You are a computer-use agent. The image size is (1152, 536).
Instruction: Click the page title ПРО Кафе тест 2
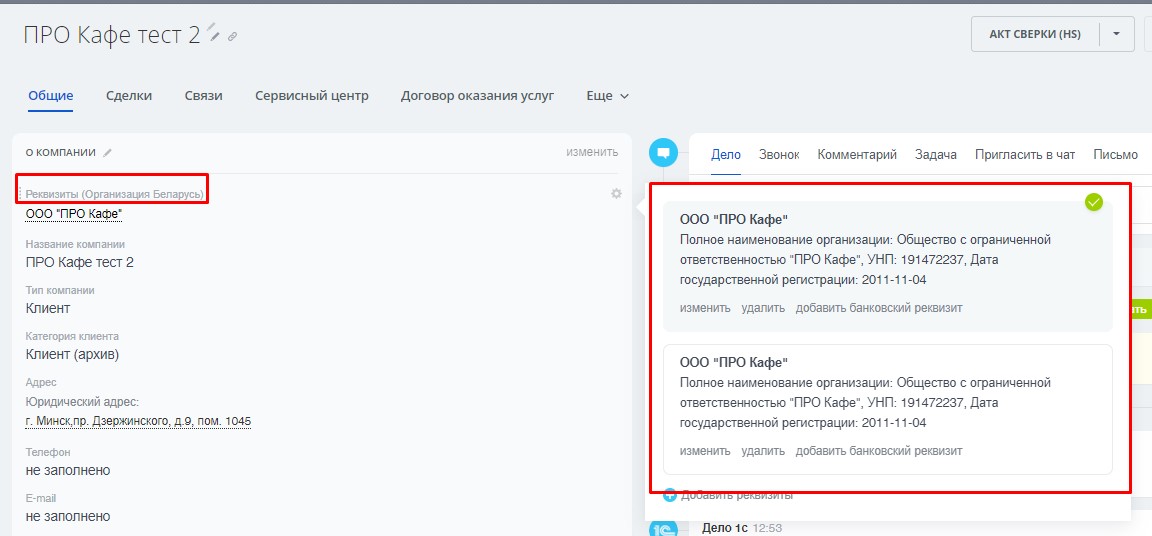tap(112, 35)
